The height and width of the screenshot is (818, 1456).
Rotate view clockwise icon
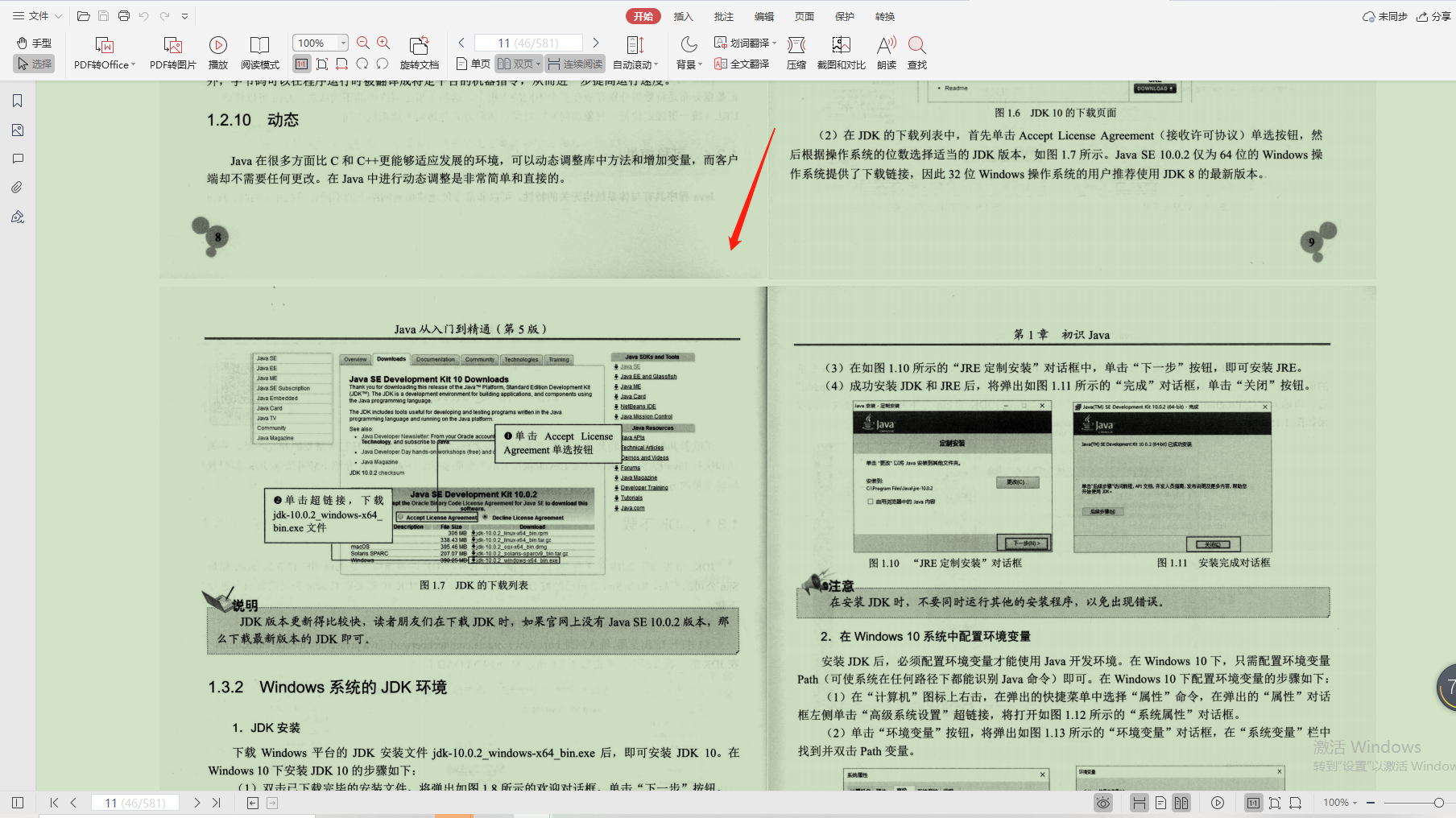pos(362,64)
